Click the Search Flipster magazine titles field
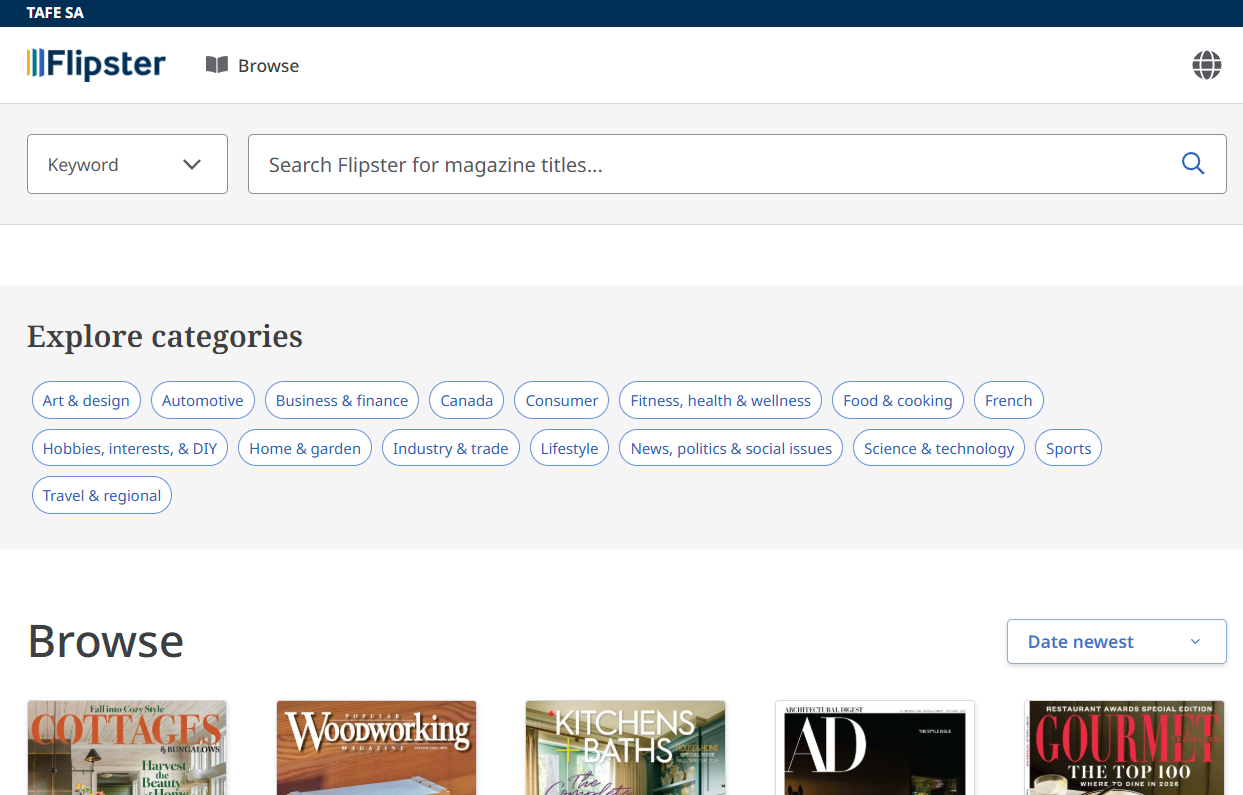The image size is (1243, 795). point(737,164)
